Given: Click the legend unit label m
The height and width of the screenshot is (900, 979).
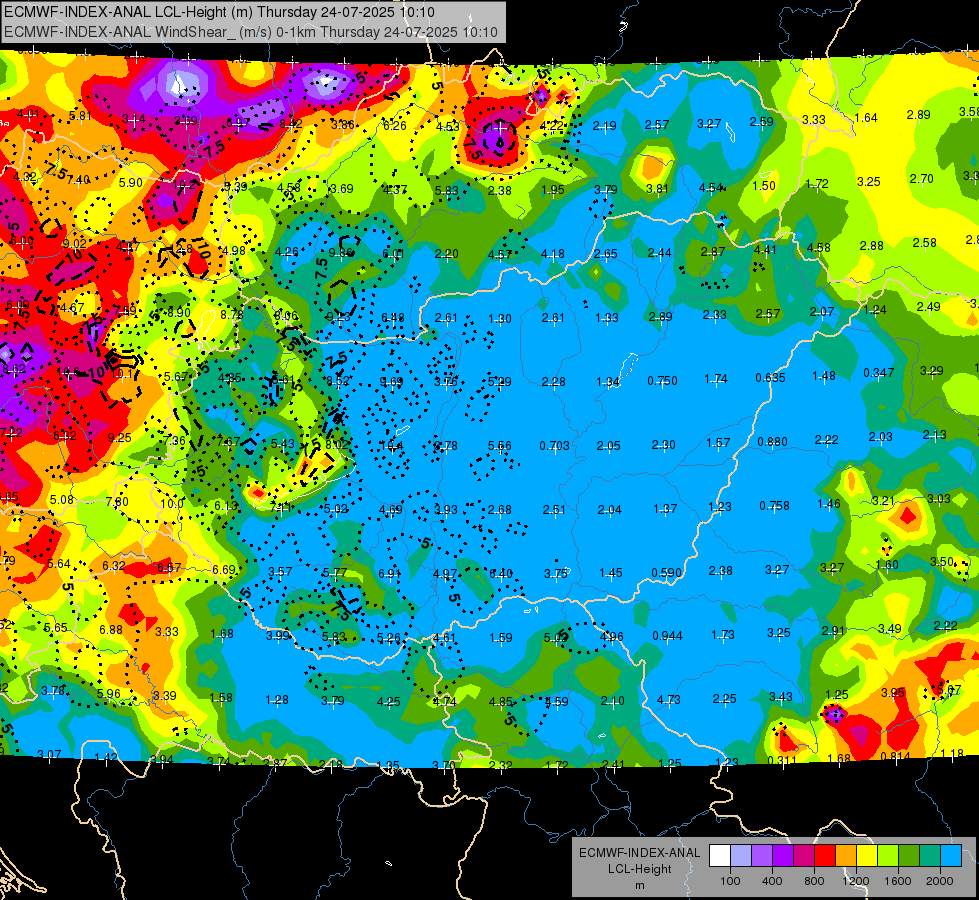Looking at the screenshot, I should 639,885.
